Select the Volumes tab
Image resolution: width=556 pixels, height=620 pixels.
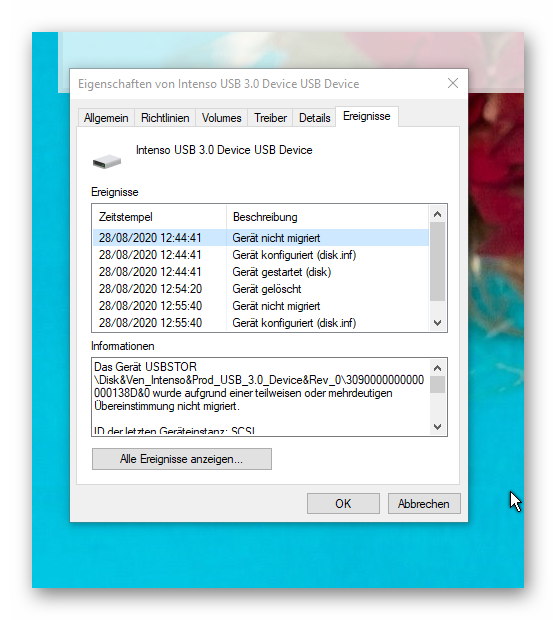[x=221, y=118]
